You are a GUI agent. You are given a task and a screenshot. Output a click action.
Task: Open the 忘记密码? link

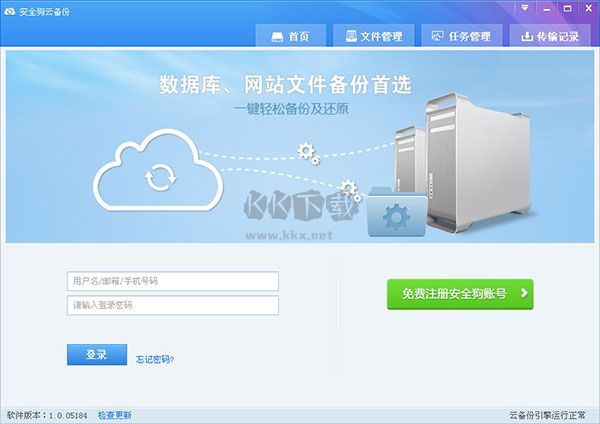tap(155, 359)
